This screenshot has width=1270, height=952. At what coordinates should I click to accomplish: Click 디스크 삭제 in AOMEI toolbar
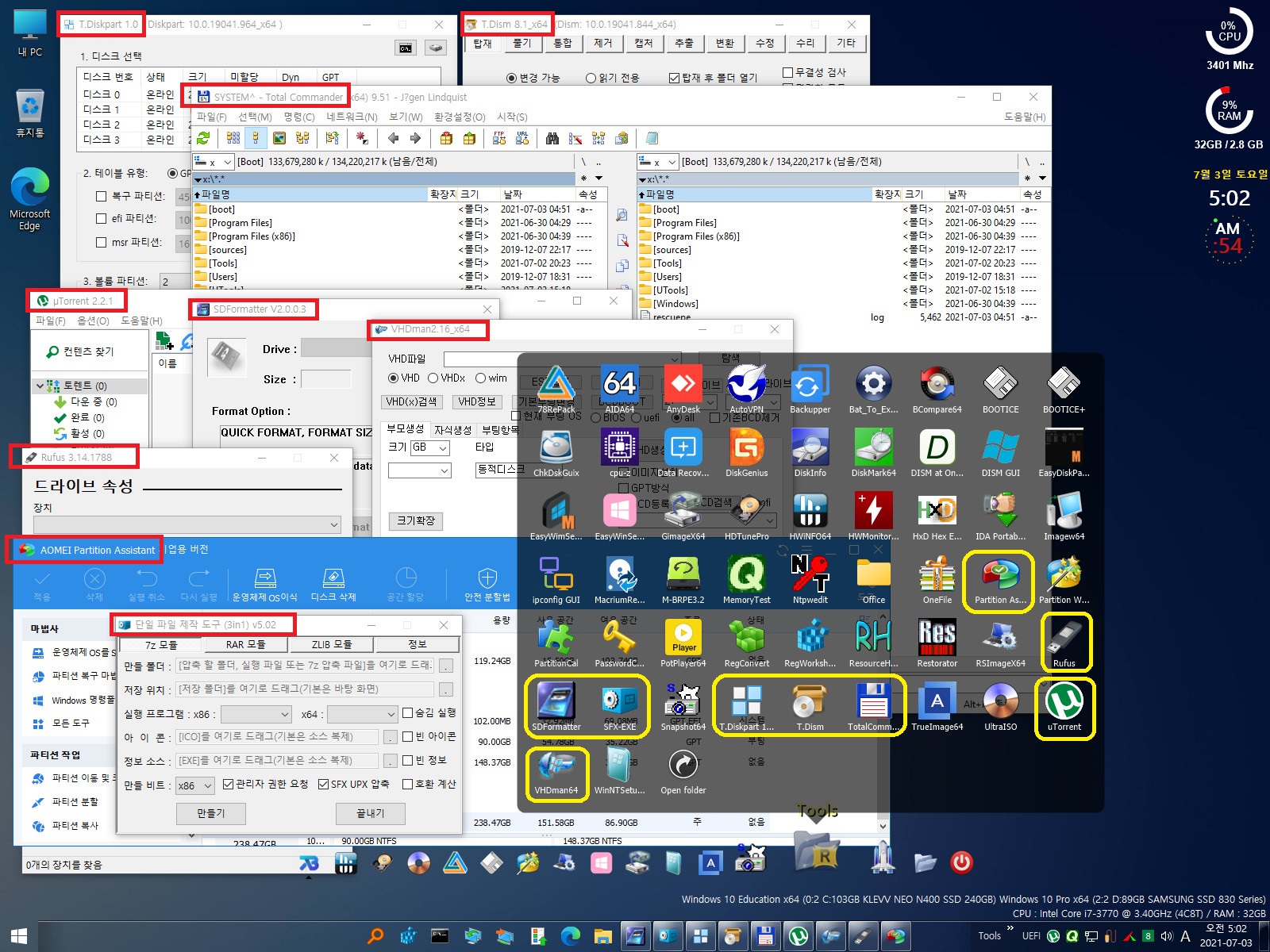pos(333,585)
